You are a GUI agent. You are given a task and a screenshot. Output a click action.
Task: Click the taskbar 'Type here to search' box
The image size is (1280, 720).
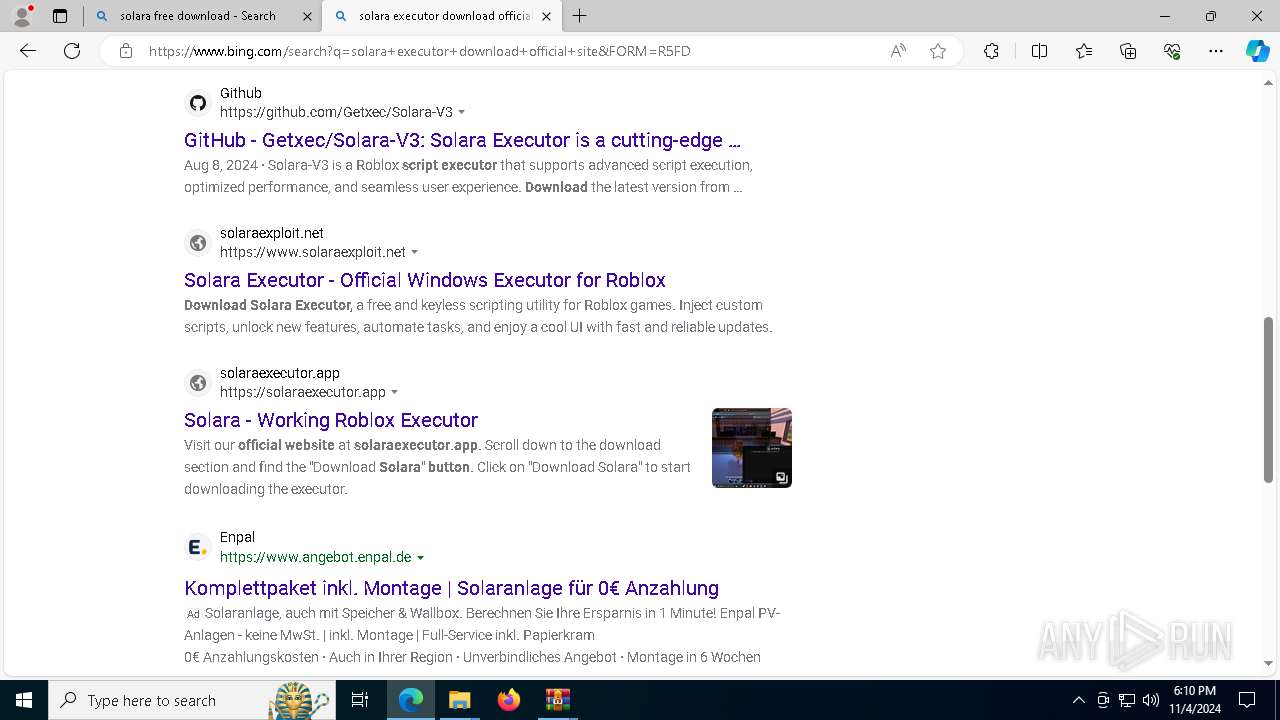[190, 700]
